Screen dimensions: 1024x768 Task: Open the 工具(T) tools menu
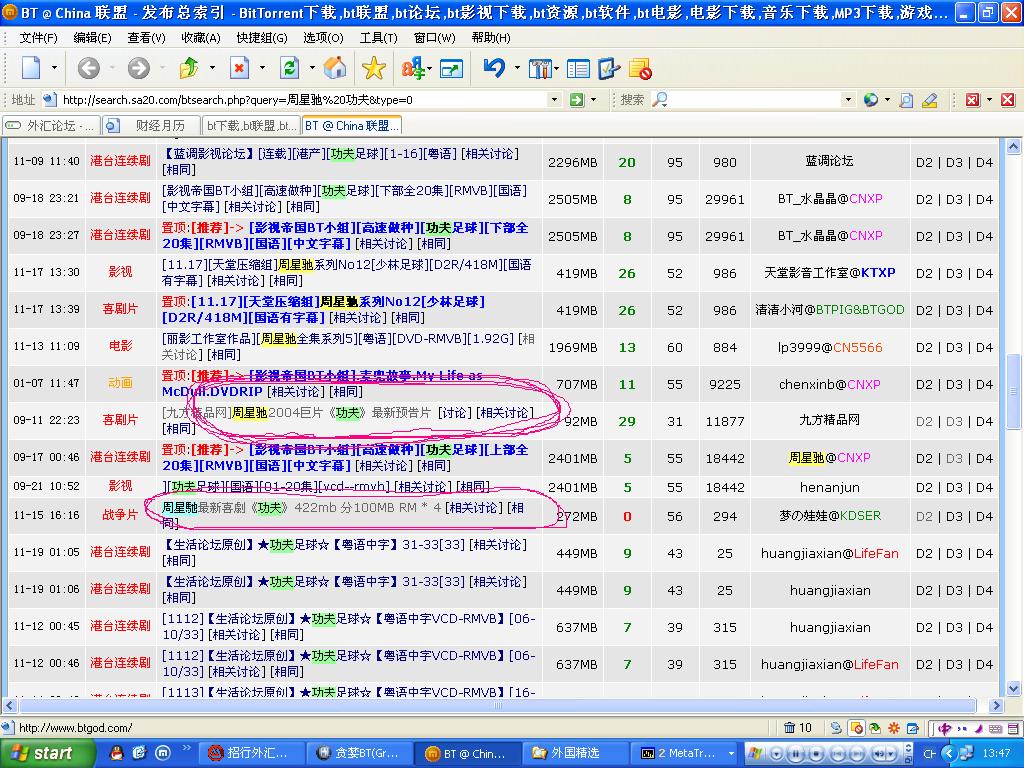click(x=378, y=38)
